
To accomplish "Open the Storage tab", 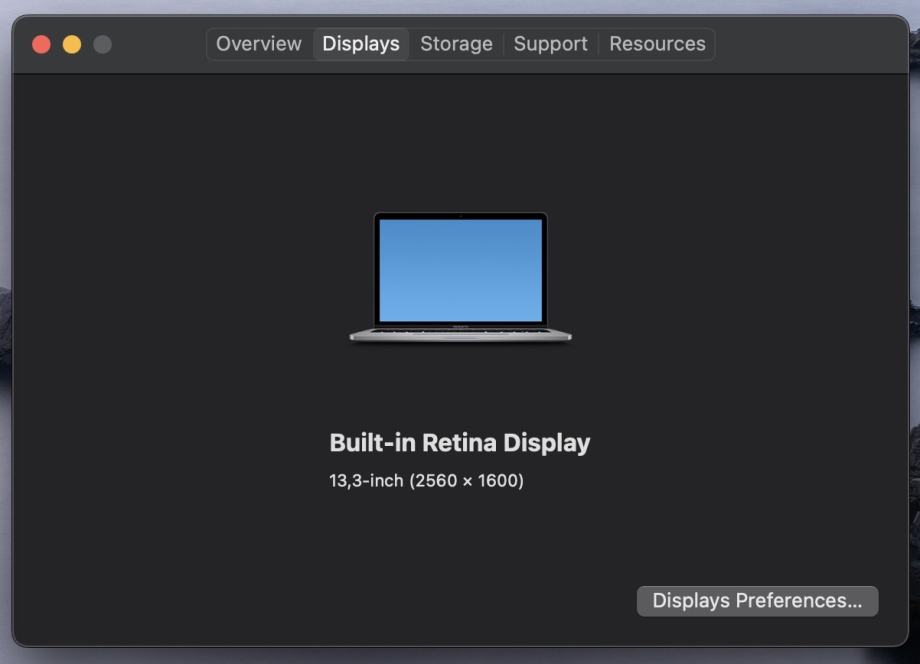I will (x=456, y=44).
